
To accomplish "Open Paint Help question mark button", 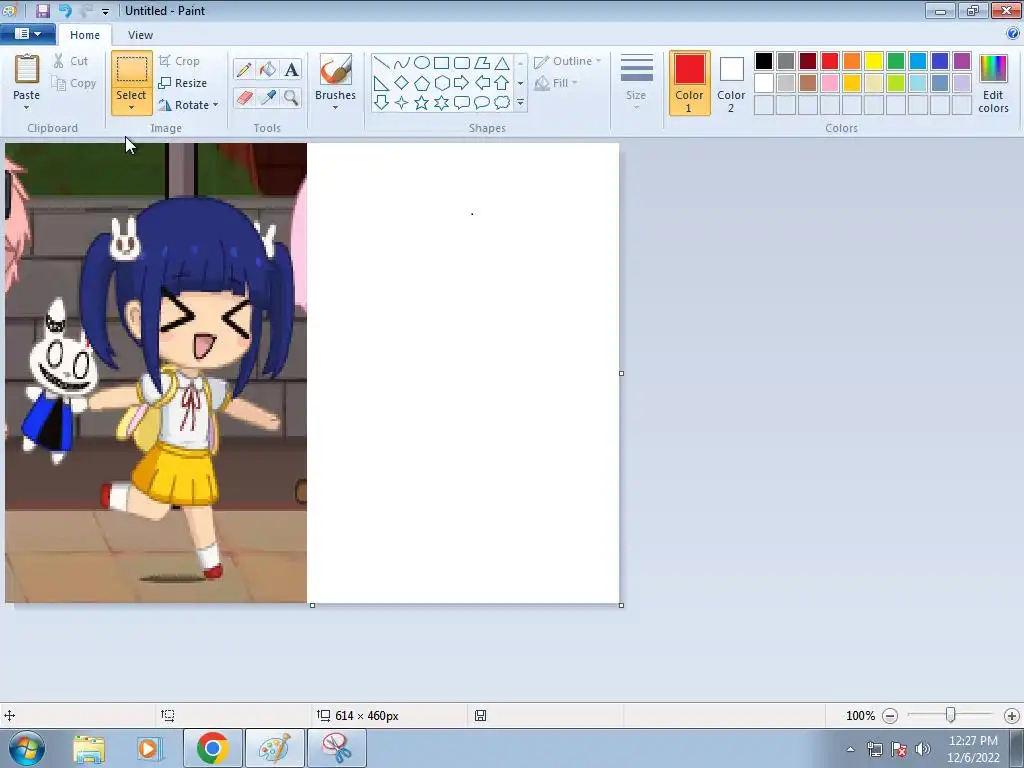I will coord(1013,33).
